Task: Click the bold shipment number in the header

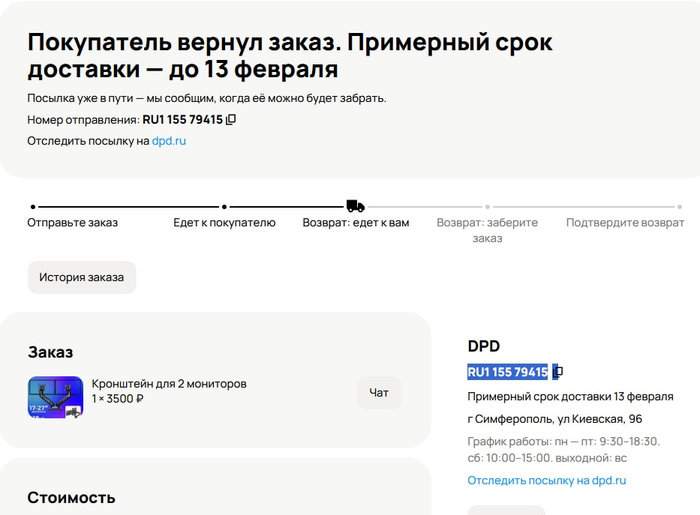Action: coord(182,120)
